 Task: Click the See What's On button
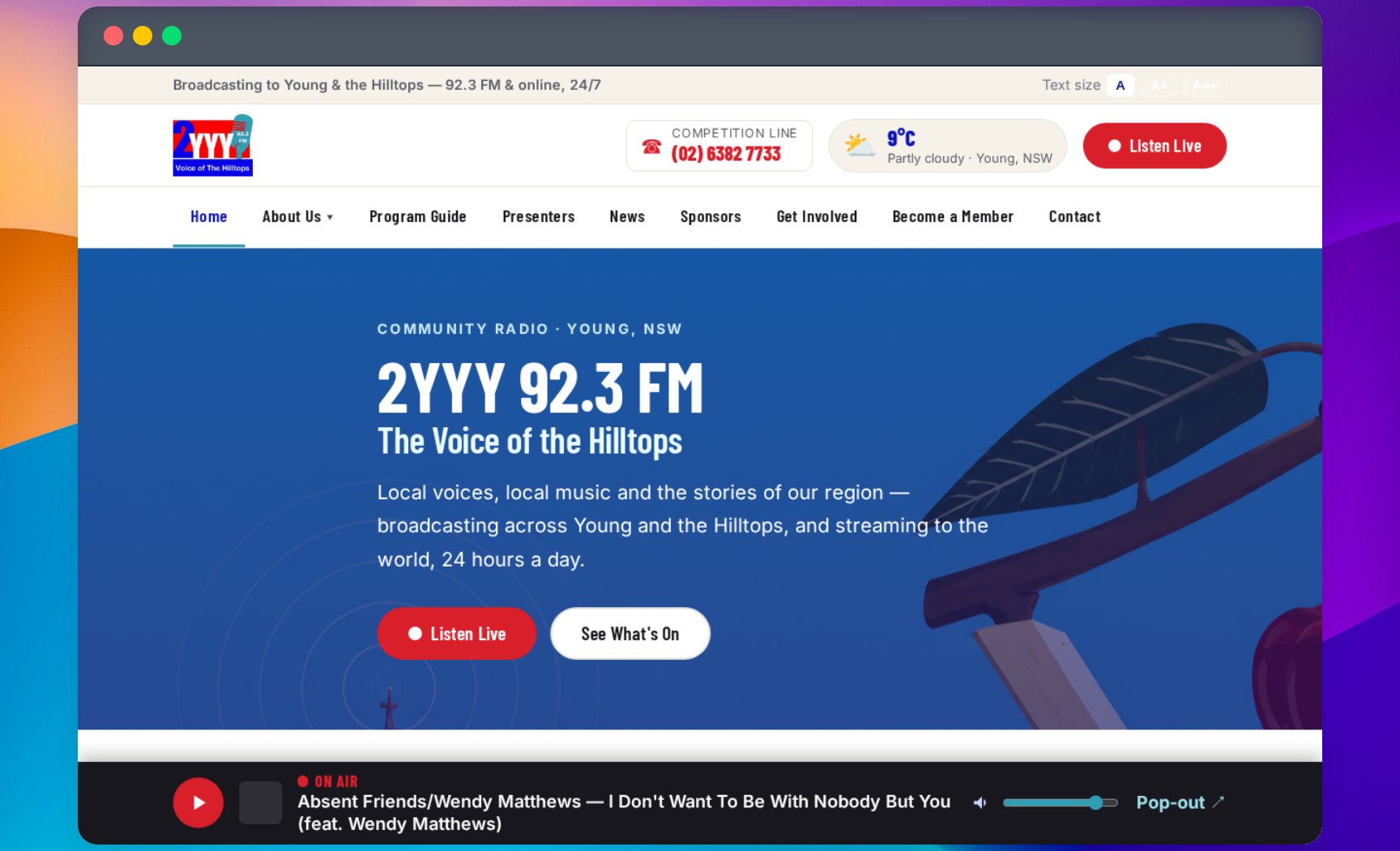(630, 634)
